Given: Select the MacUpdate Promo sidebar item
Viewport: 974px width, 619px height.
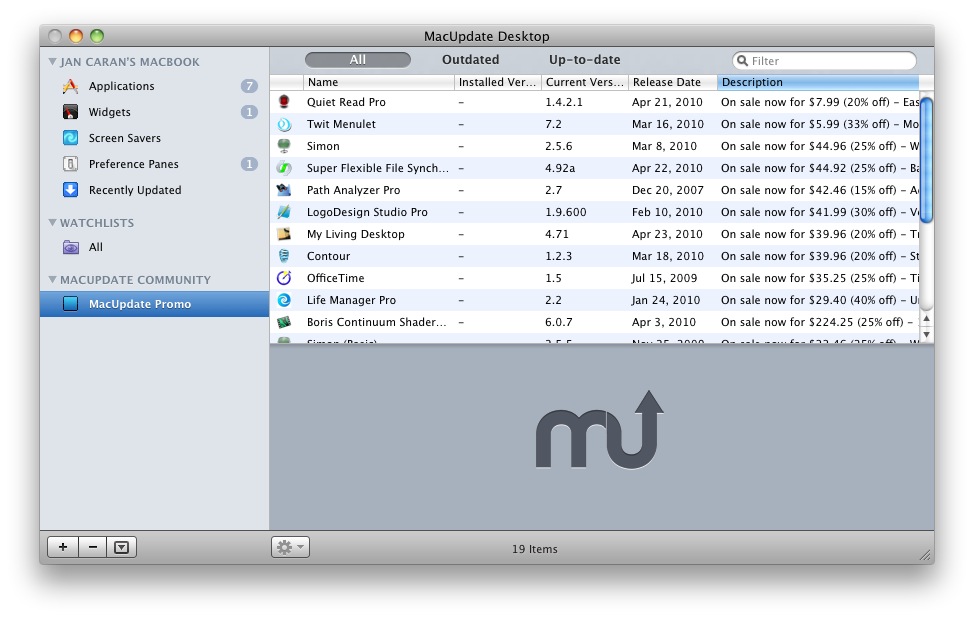Looking at the screenshot, I should [x=139, y=304].
